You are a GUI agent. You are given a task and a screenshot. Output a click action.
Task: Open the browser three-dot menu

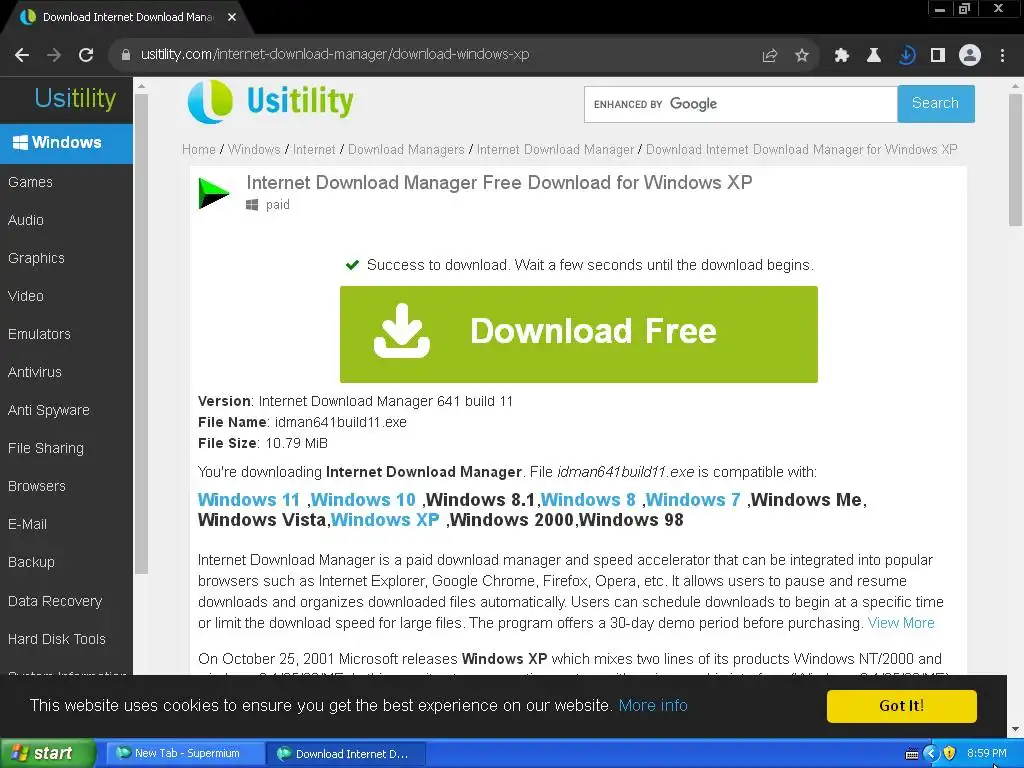click(x=1002, y=56)
